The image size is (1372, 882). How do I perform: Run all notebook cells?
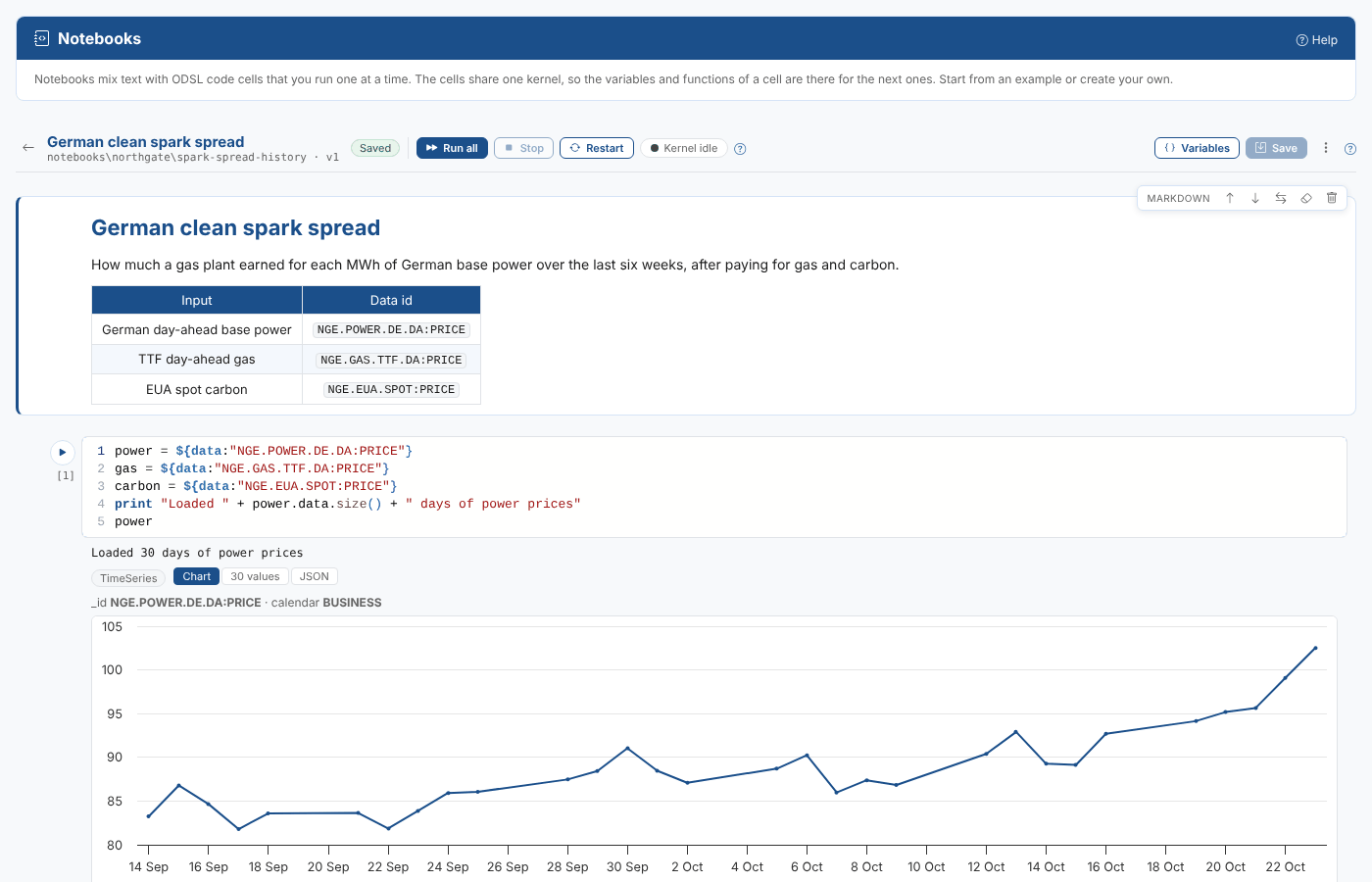tap(452, 148)
